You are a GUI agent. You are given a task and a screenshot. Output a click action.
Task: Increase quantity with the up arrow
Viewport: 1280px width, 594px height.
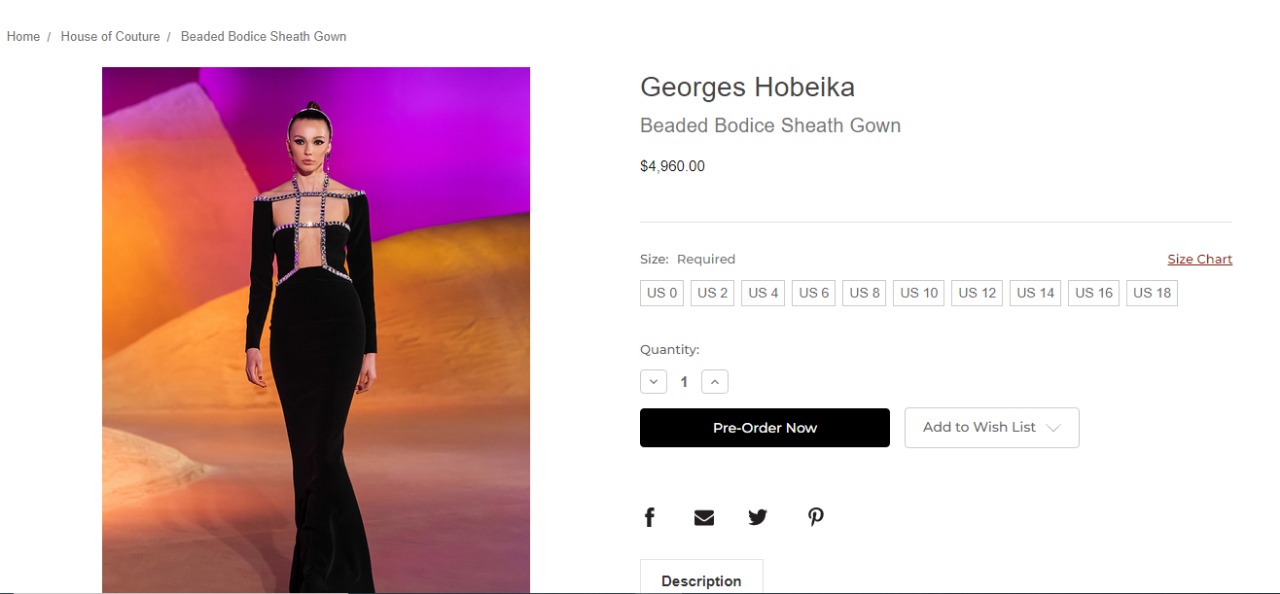(x=715, y=382)
